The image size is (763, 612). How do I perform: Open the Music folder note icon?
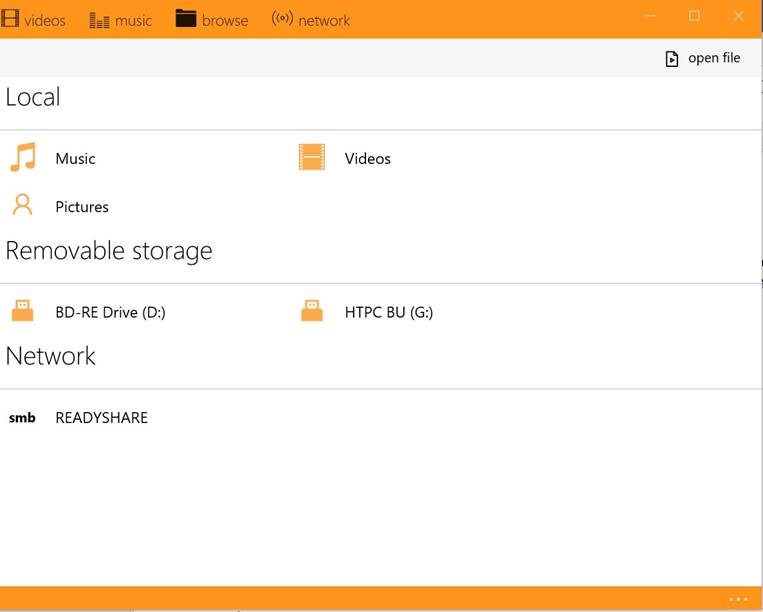(23, 157)
